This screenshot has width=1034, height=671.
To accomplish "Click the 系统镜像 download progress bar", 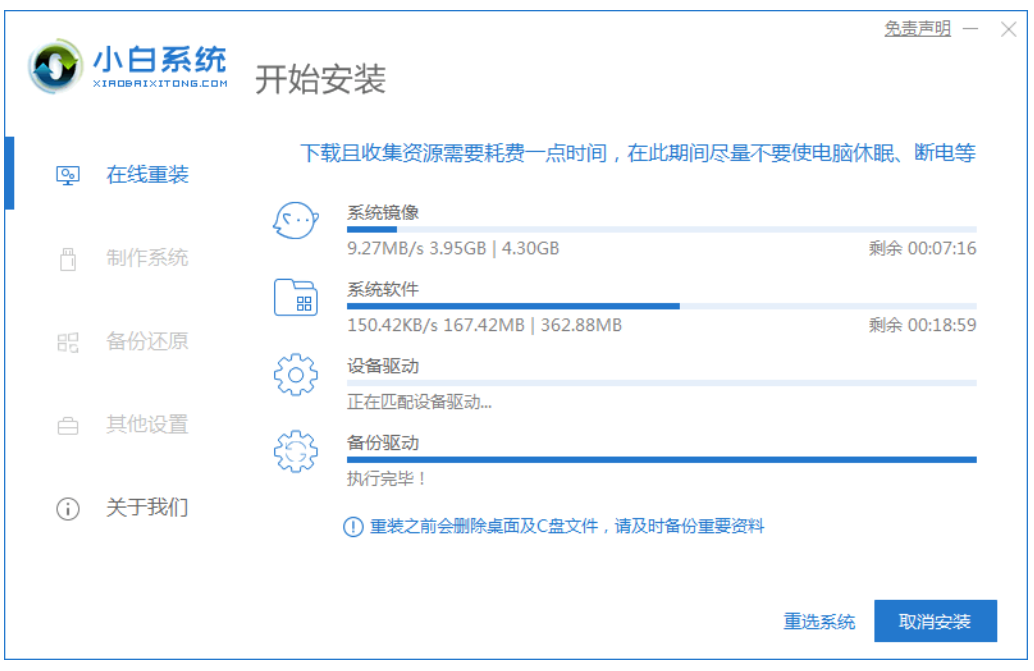I will [661, 229].
